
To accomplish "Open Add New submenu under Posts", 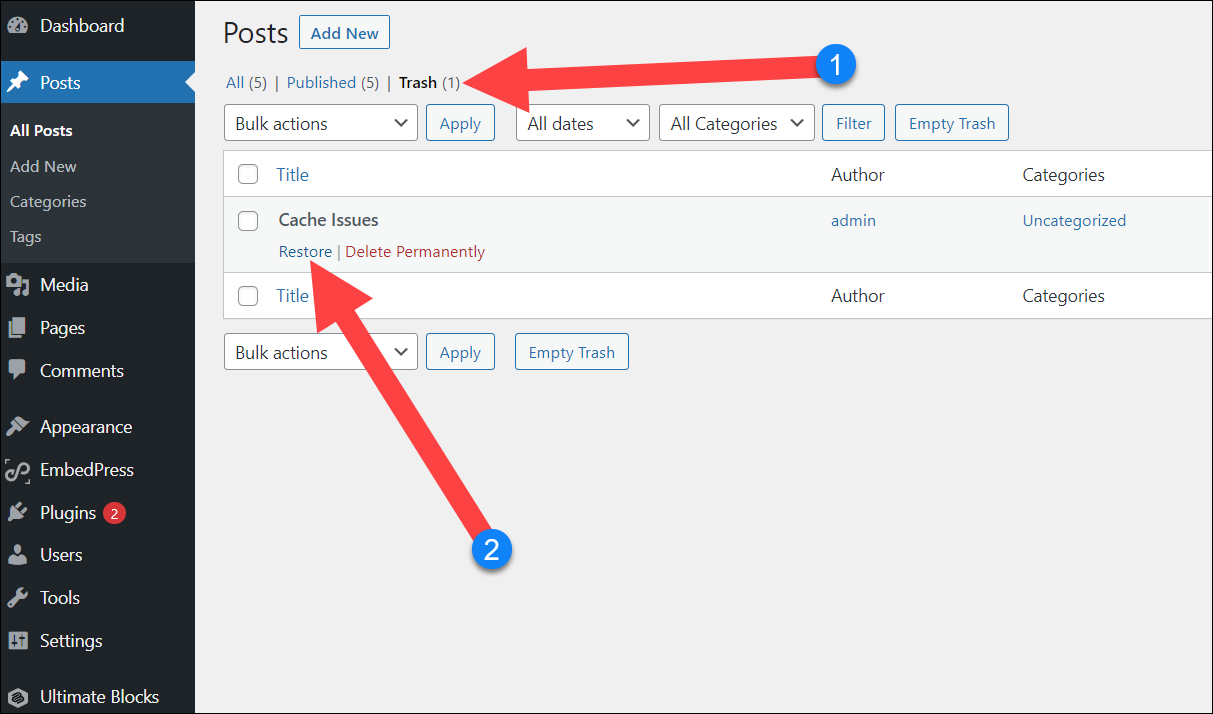I will pos(43,166).
